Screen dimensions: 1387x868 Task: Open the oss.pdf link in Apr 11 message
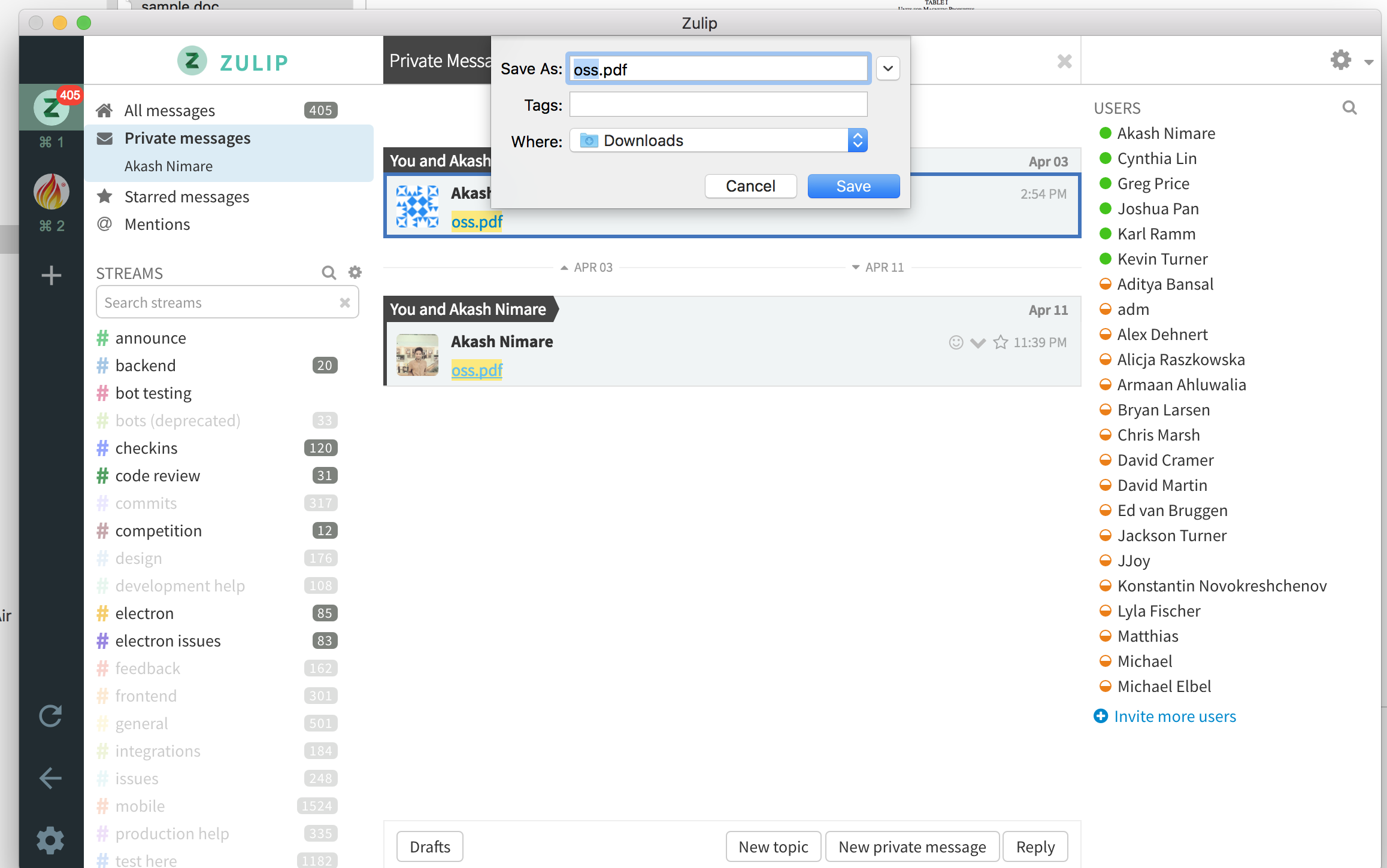coord(477,371)
